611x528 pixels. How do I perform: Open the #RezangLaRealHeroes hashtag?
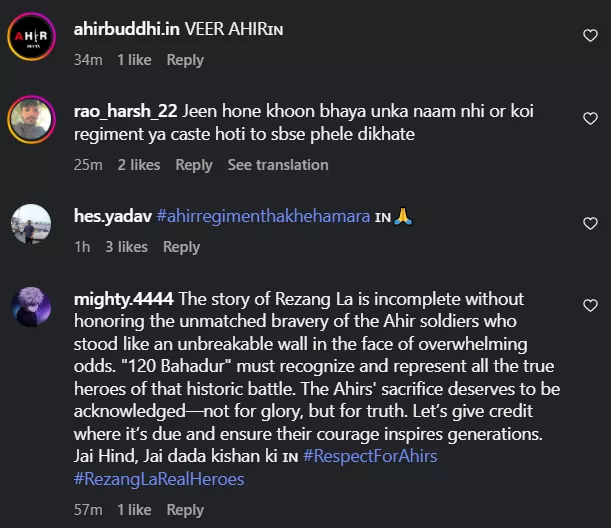[159, 479]
